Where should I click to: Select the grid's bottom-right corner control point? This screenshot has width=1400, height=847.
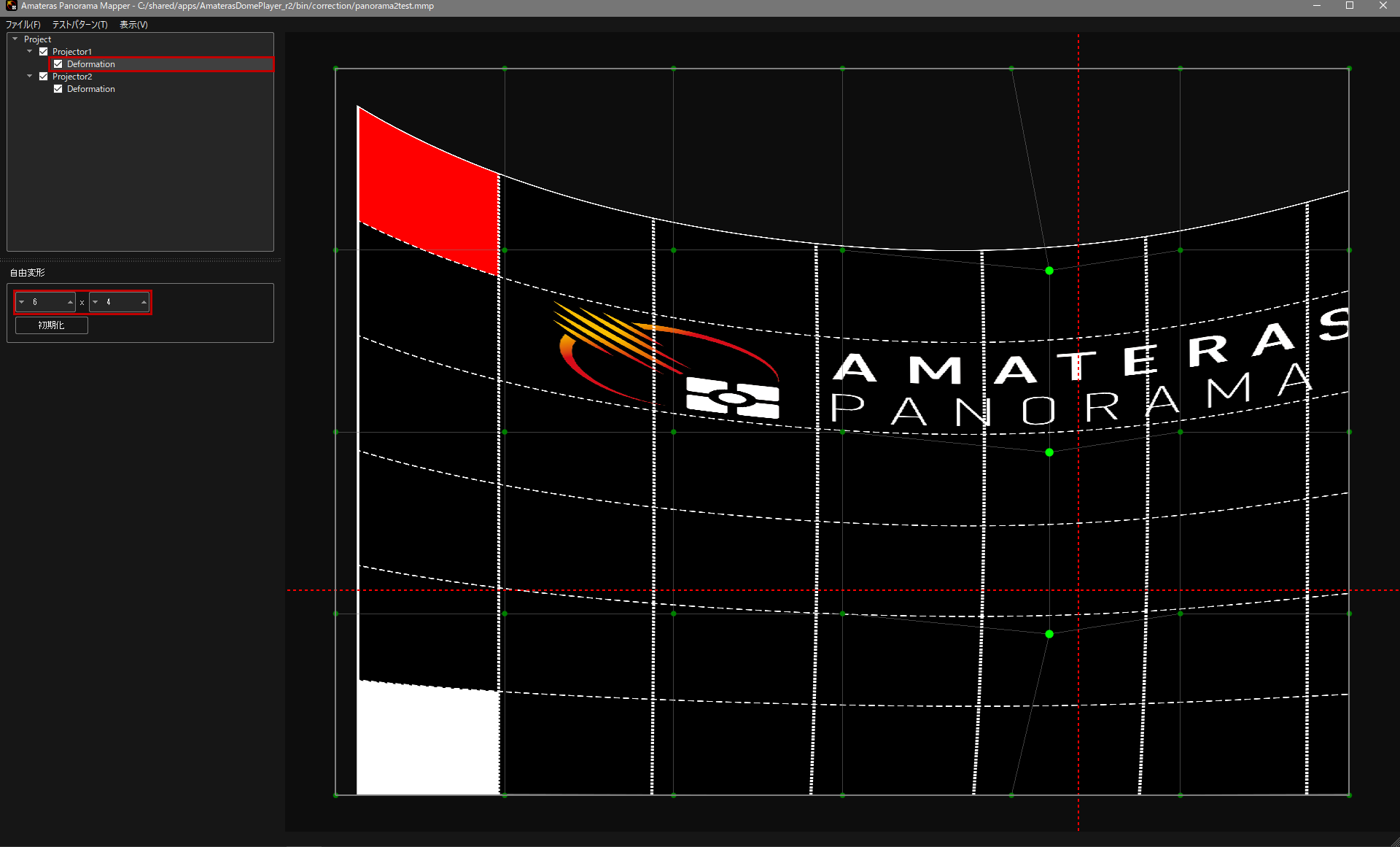coord(1349,795)
